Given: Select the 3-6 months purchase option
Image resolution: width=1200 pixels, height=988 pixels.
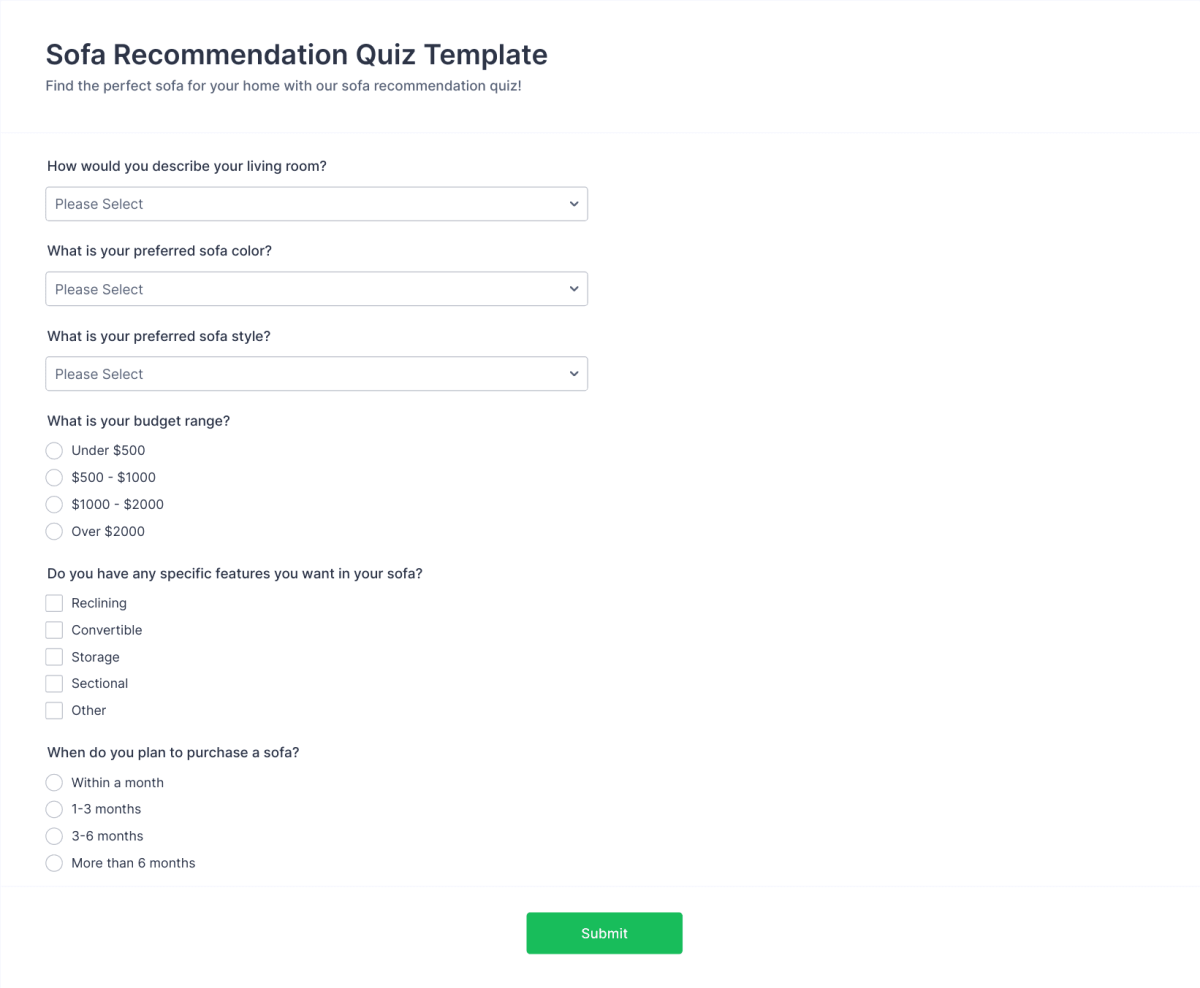Looking at the screenshot, I should [x=54, y=836].
